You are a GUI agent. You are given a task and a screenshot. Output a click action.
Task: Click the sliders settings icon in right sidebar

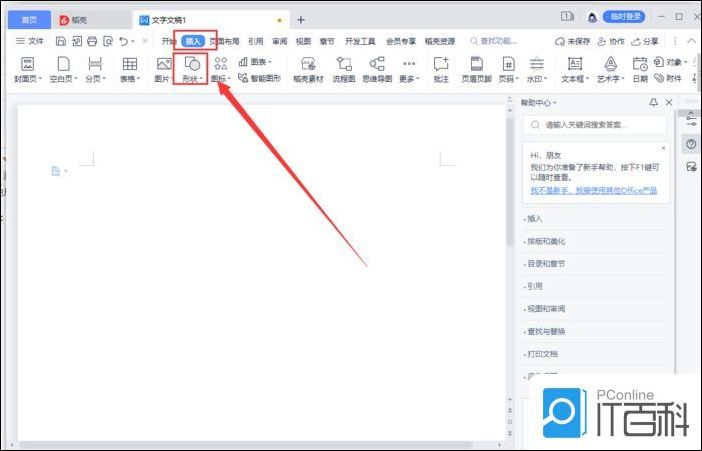pos(691,120)
